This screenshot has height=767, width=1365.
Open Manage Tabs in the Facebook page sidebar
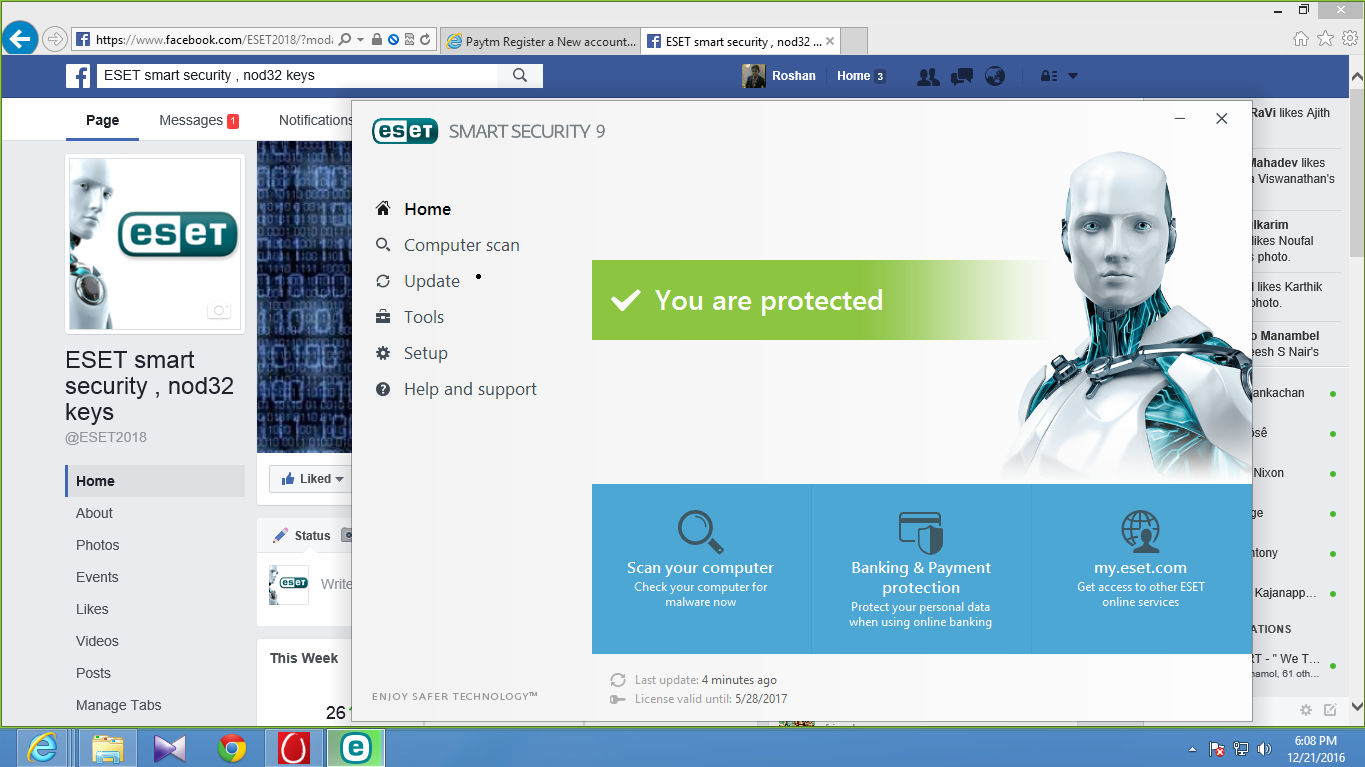click(118, 705)
